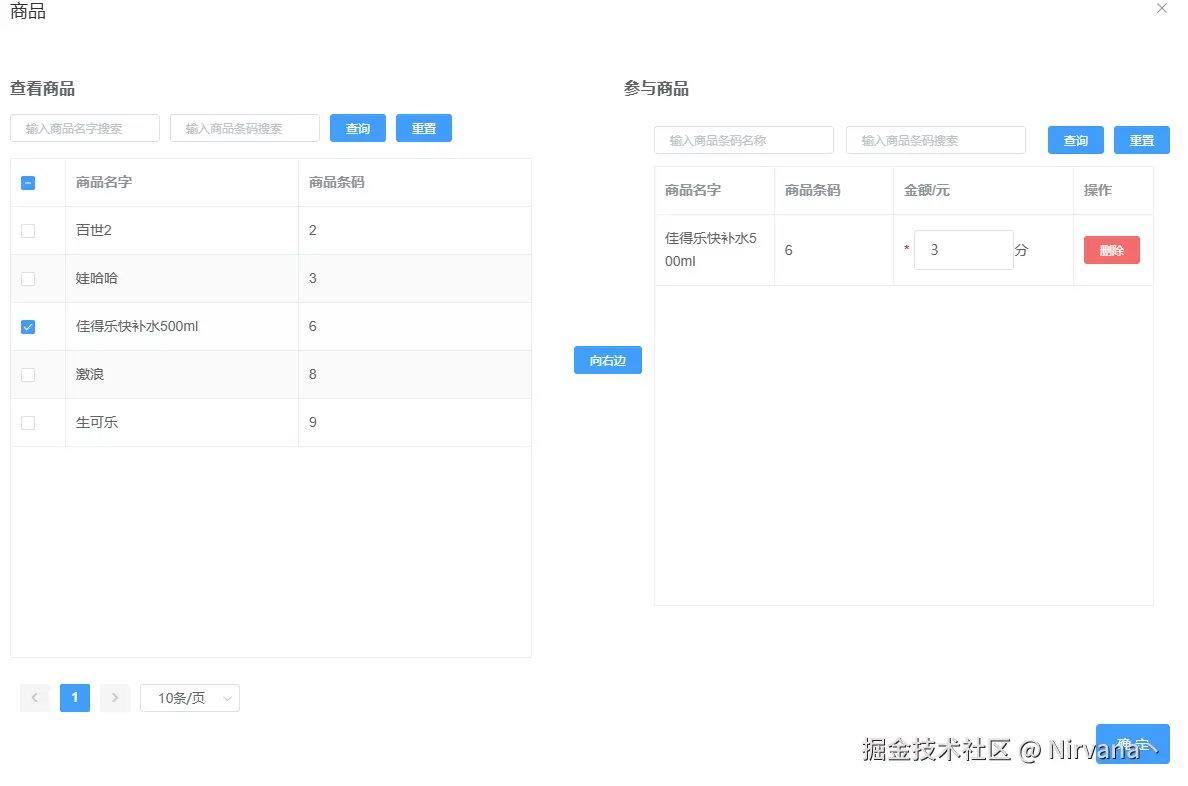Go to next page arrow

pyautogui.click(x=115, y=697)
